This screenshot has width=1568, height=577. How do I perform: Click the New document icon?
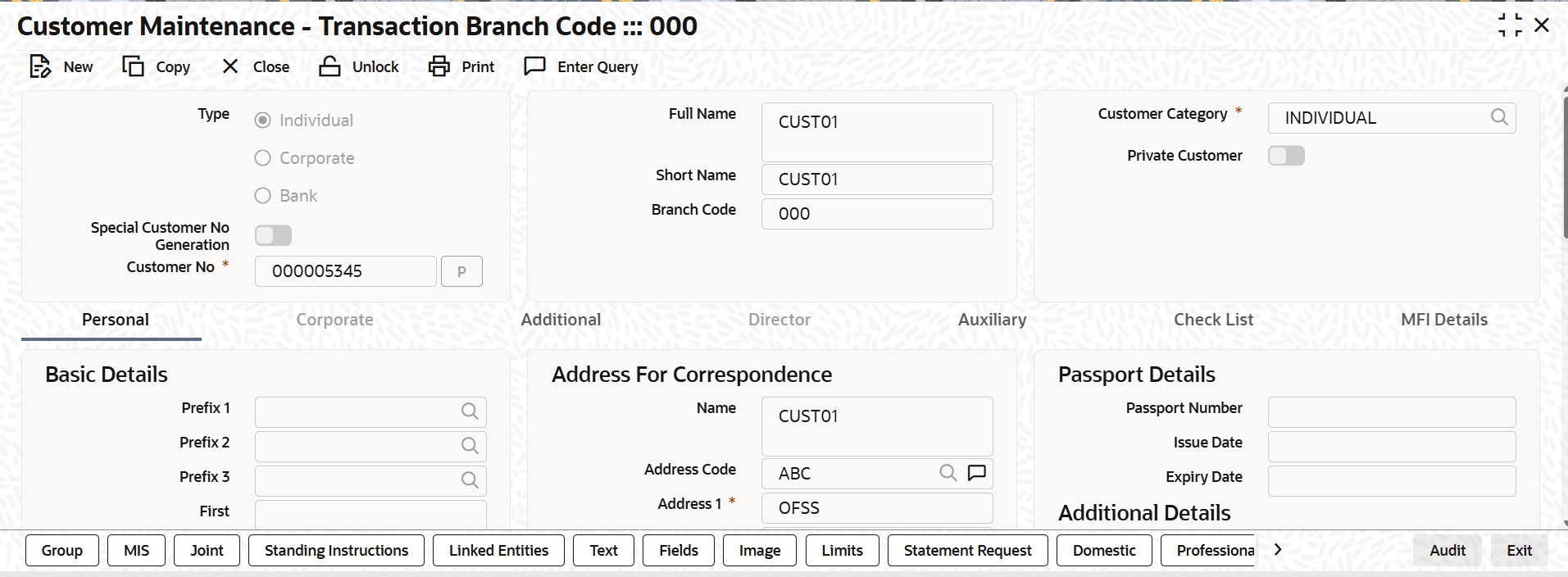click(x=40, y=66)
